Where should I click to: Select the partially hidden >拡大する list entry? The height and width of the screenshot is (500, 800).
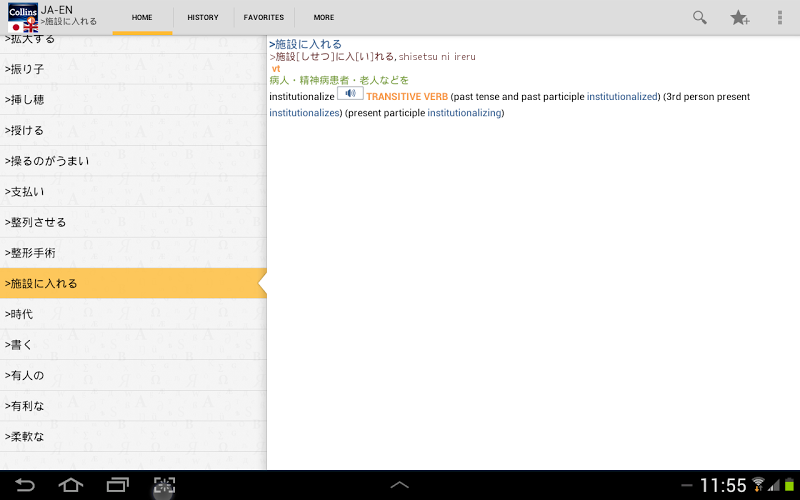(133, 44)
